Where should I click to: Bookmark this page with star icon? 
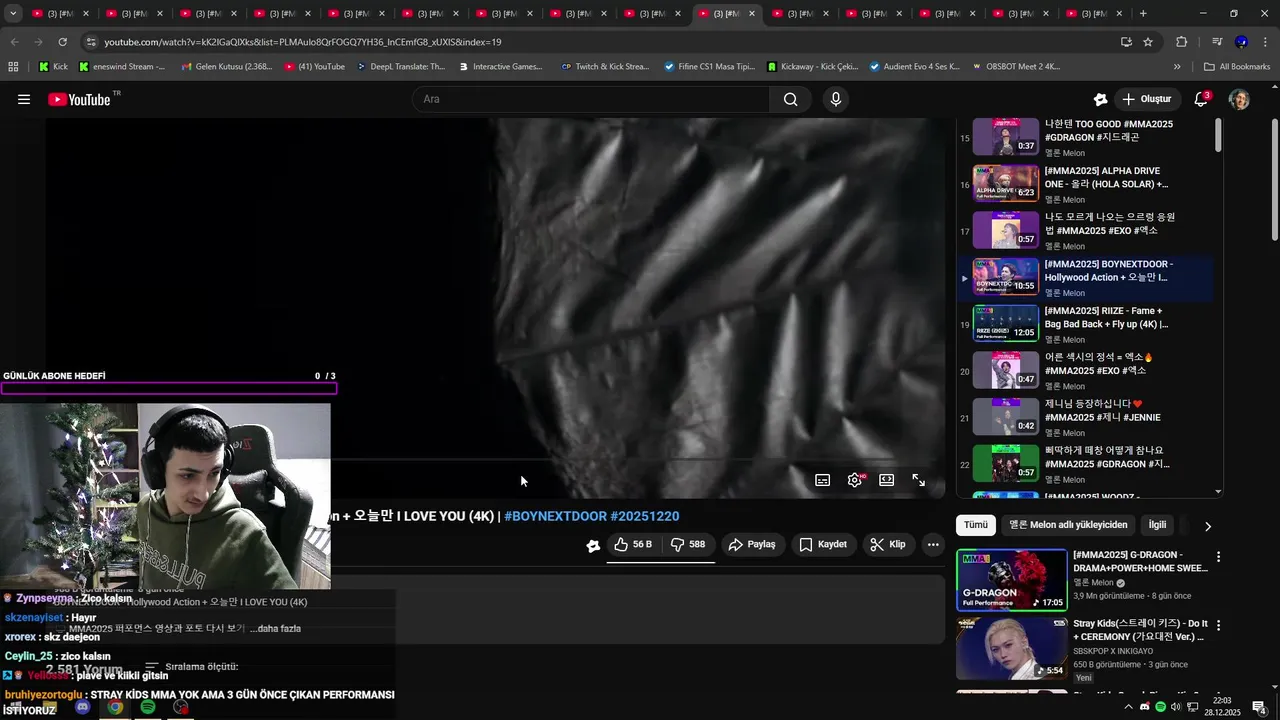click(1148, 42)
